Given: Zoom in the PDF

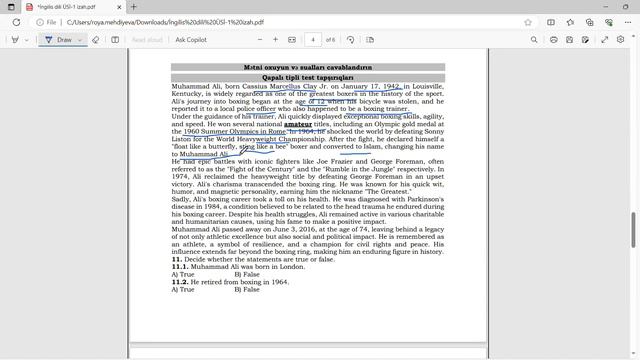Looking at the screenshot, I should (x=276, y=40).
